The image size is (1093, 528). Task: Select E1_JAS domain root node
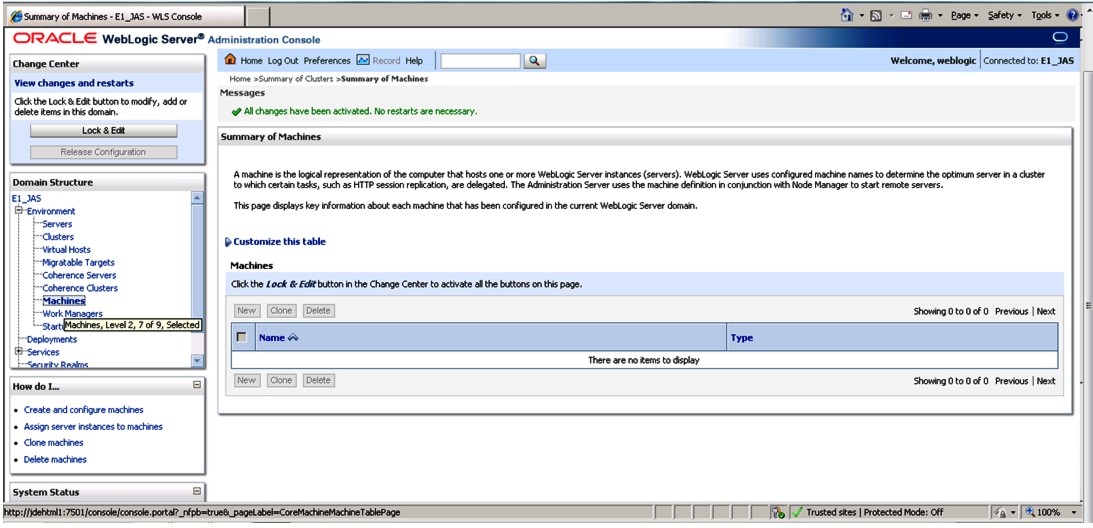26,199
